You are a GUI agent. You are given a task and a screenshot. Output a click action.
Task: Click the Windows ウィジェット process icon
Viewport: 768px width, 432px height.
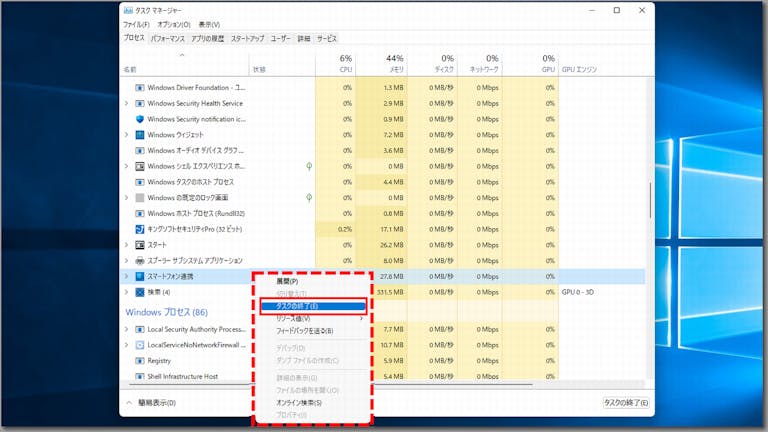(x=140, y=135)
